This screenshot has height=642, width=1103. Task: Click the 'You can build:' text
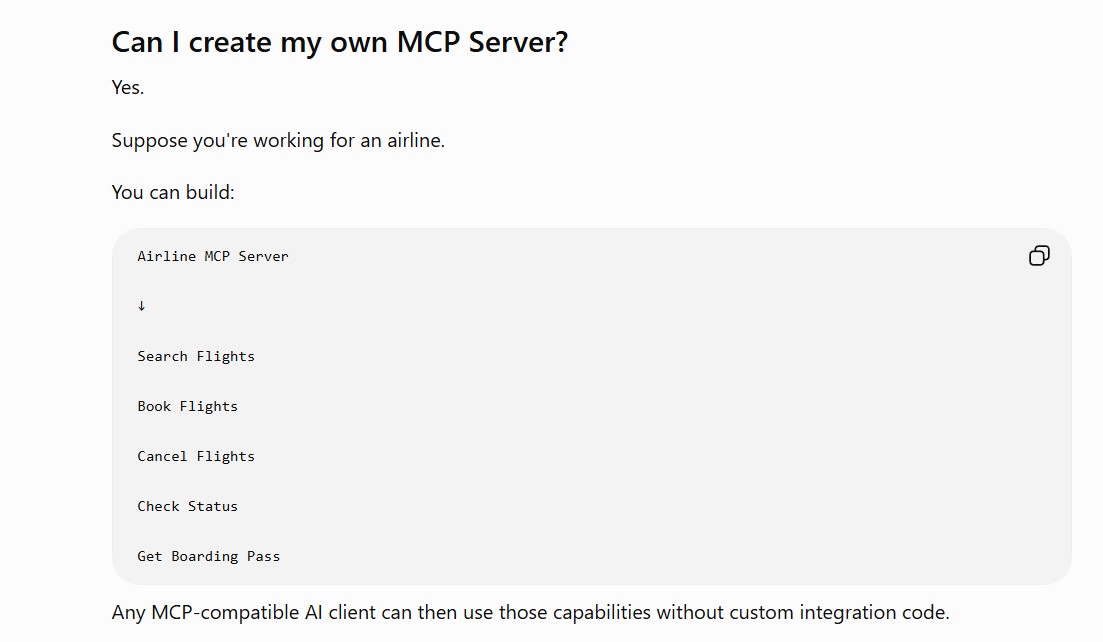pos(173,193)
